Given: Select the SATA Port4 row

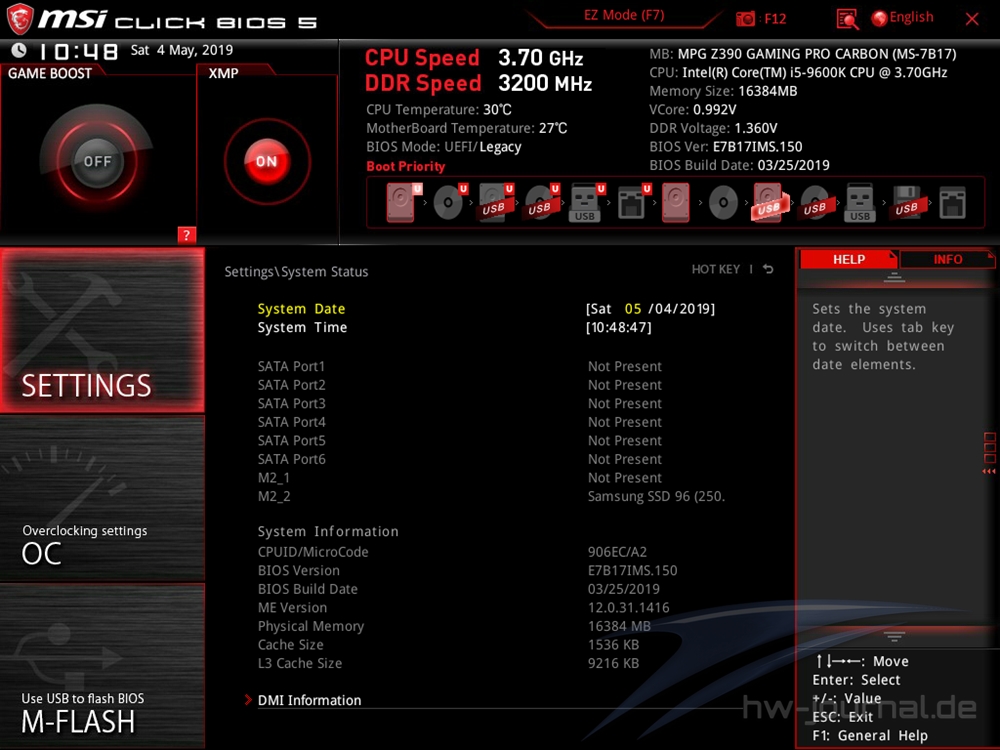Looking at the screenshot, I should point(460,422).
